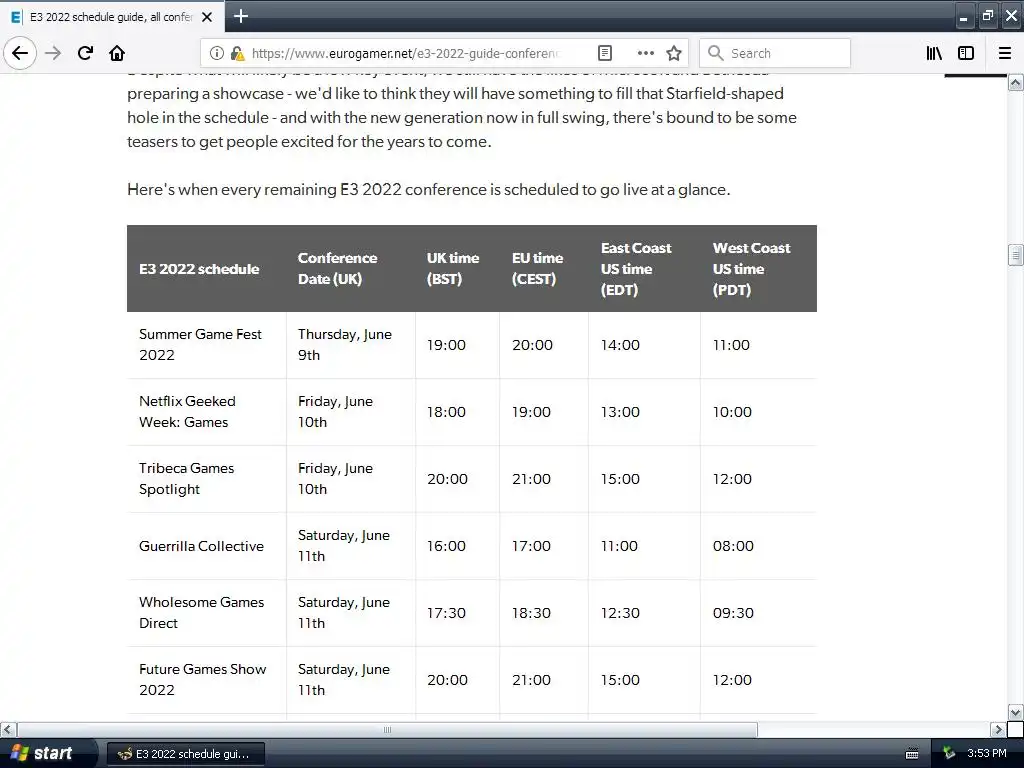1024x768 pixels.
Task: Click Summer Game Fest EDT time 14:00
Action: (x=620, y=345)
